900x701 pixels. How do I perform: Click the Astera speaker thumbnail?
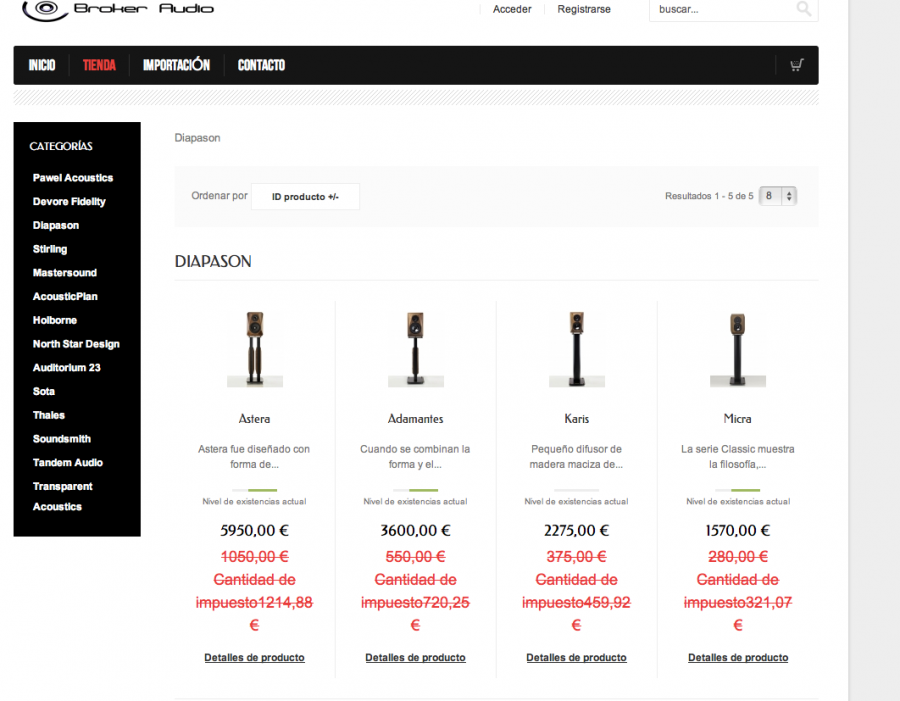(x=255, y=349)
